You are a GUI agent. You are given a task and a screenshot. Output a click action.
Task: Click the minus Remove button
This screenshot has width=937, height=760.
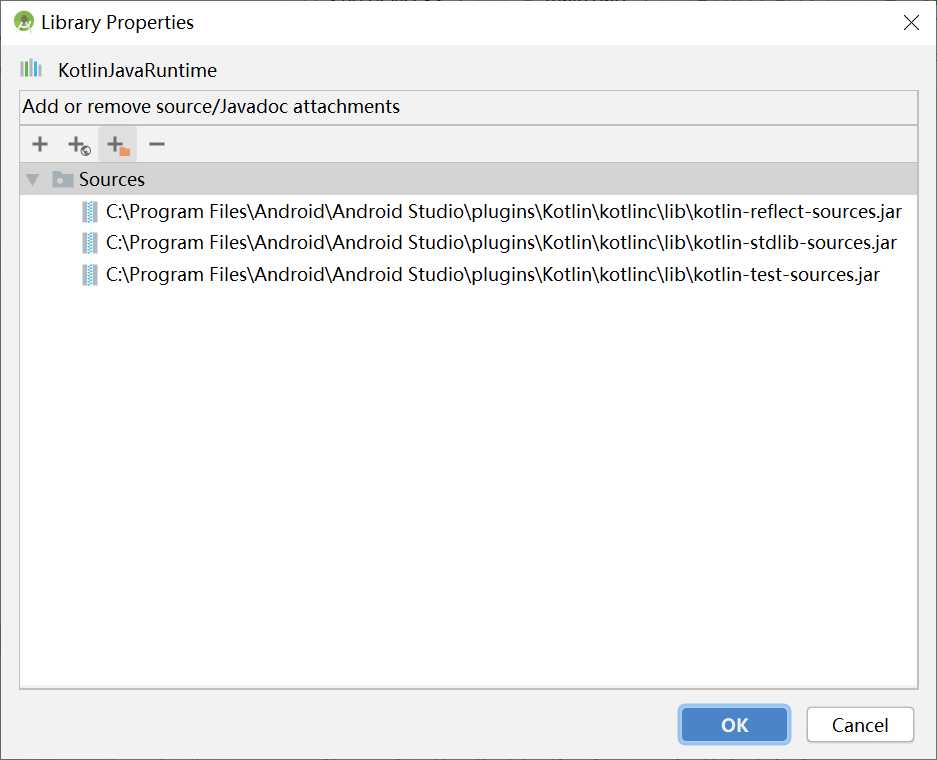[x=157, y=144]
